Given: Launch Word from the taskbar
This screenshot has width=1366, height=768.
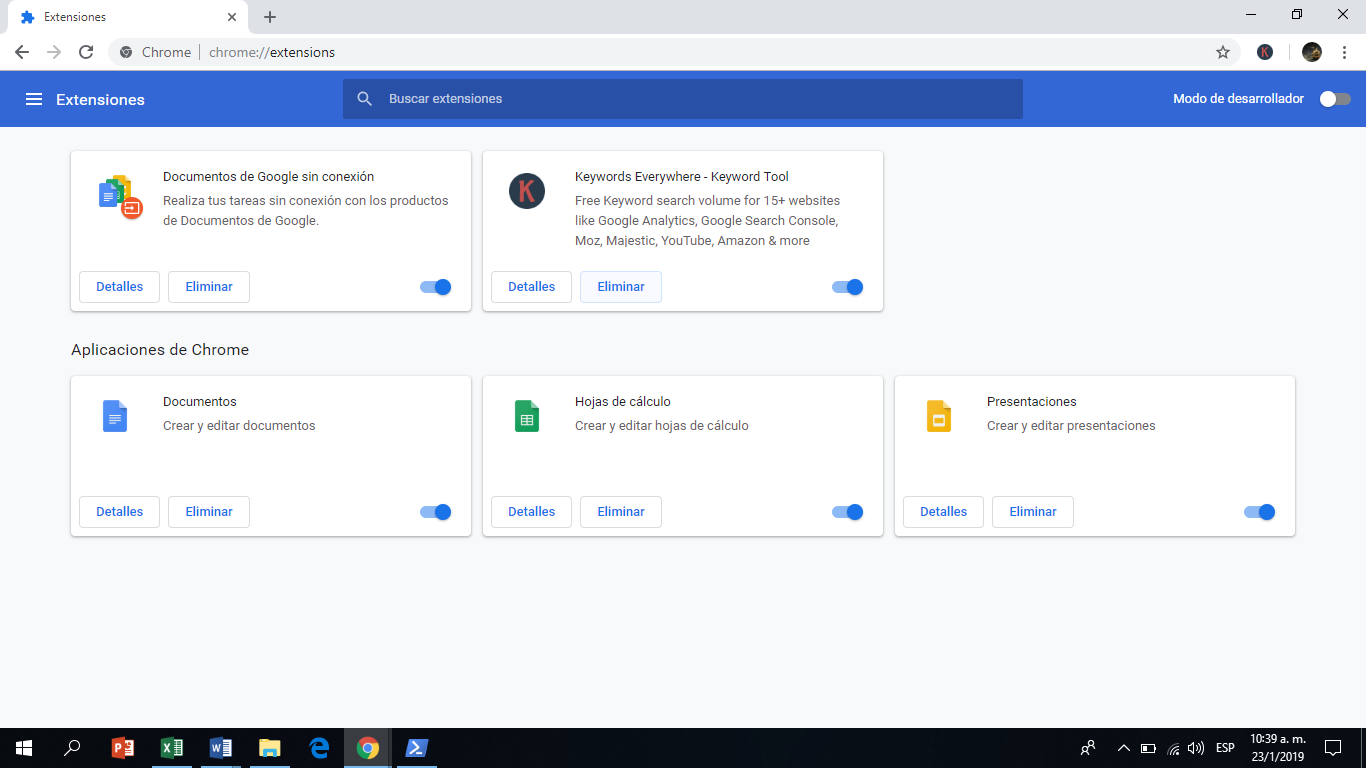Looking at the screenshot, I should (x=221, y=748).
